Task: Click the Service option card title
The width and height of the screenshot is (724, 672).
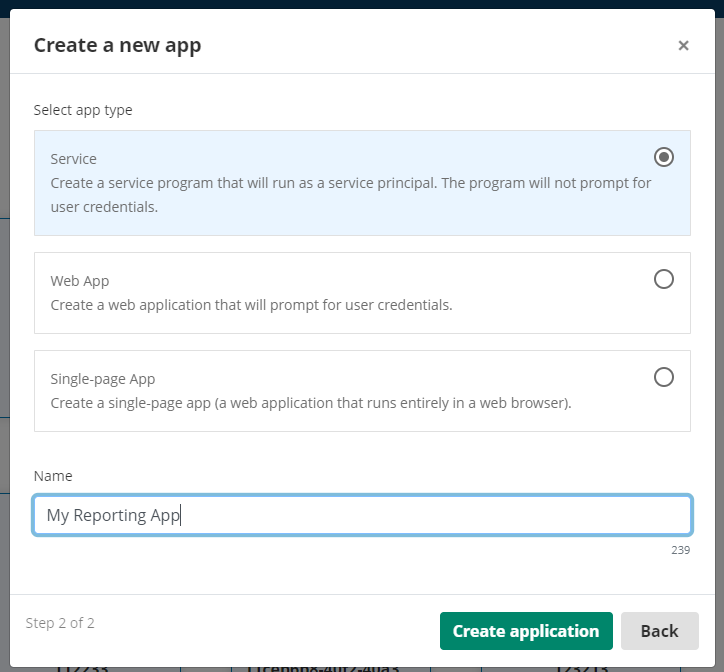Action: 73,159
